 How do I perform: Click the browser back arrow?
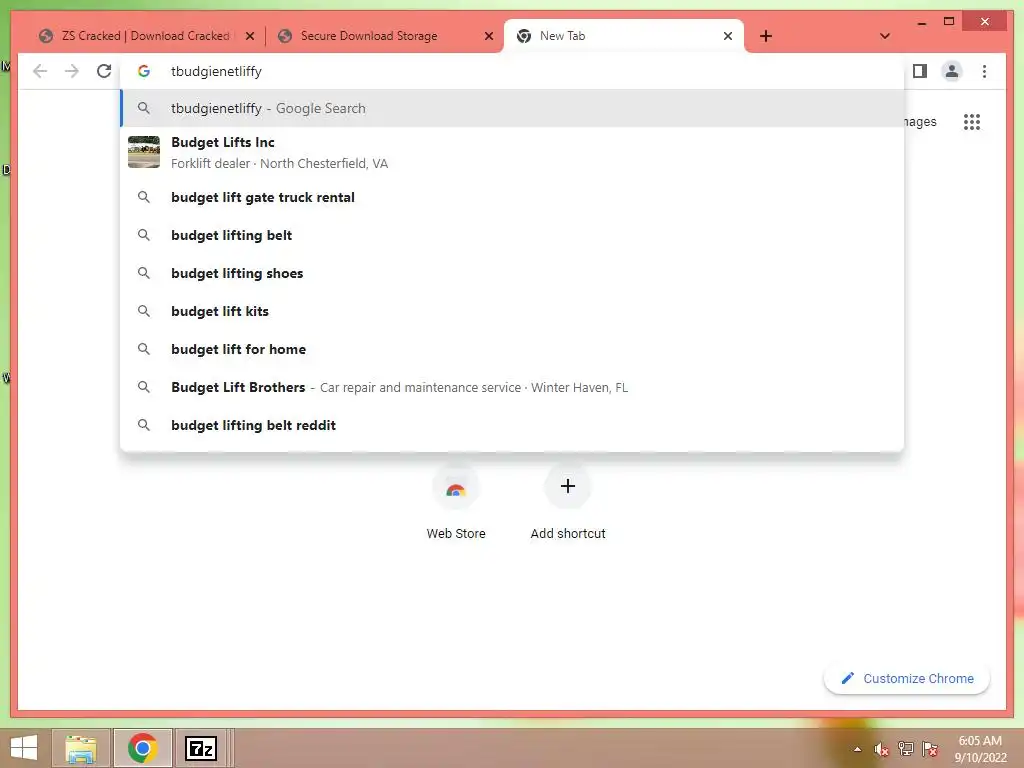[x=40, y=71]
